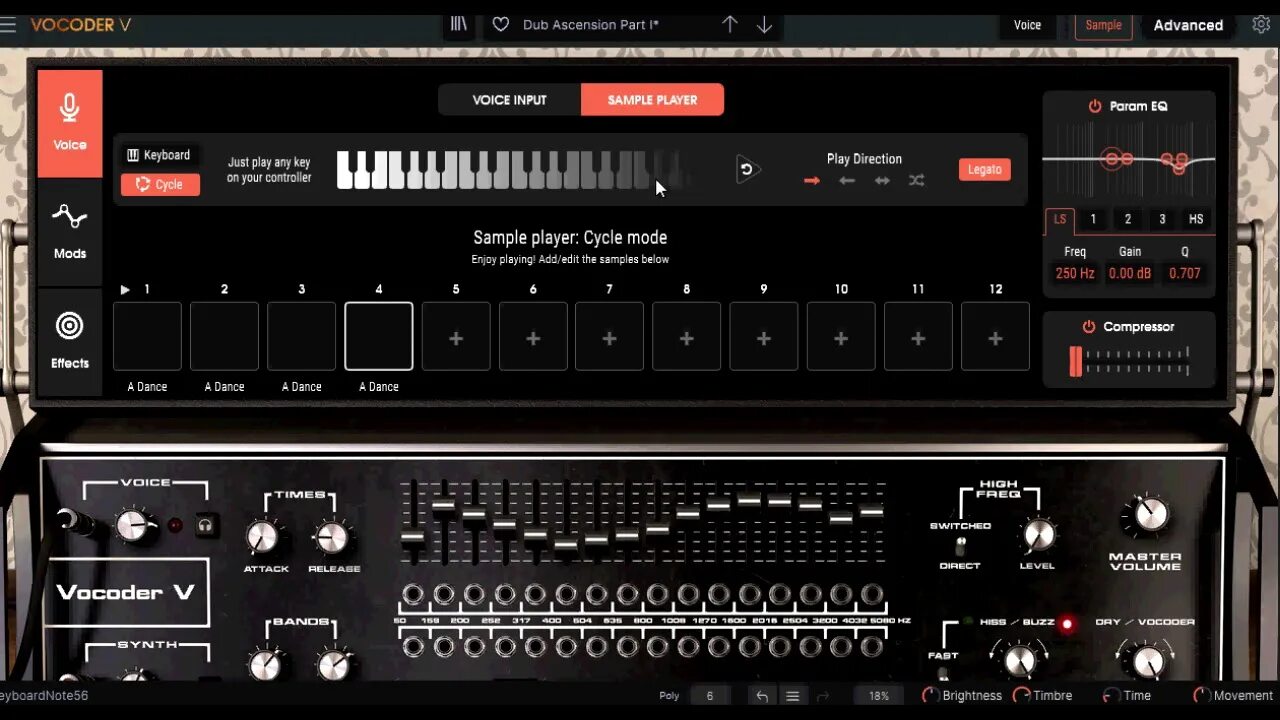
Task: Switch to the Sample Player tab
Action: coord(652,100)
